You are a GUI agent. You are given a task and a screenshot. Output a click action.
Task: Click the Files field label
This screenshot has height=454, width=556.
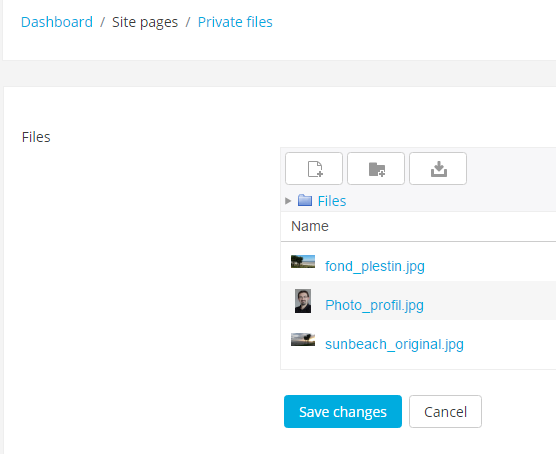[36, 137]
